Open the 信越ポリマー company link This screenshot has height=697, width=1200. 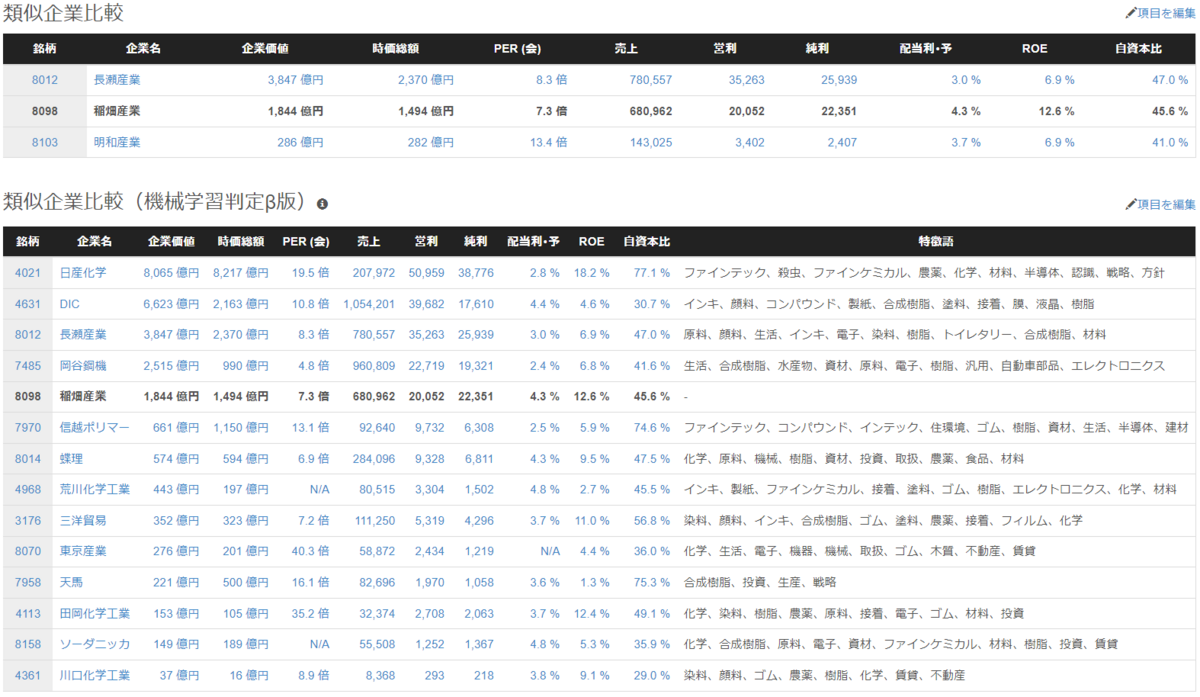click(x=95, y=427)
